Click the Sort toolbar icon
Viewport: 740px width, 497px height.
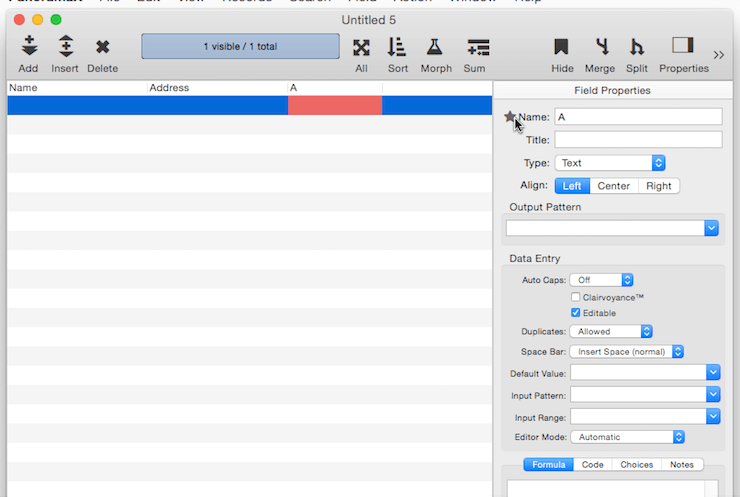pyautogui.click(x=396, y=47)
